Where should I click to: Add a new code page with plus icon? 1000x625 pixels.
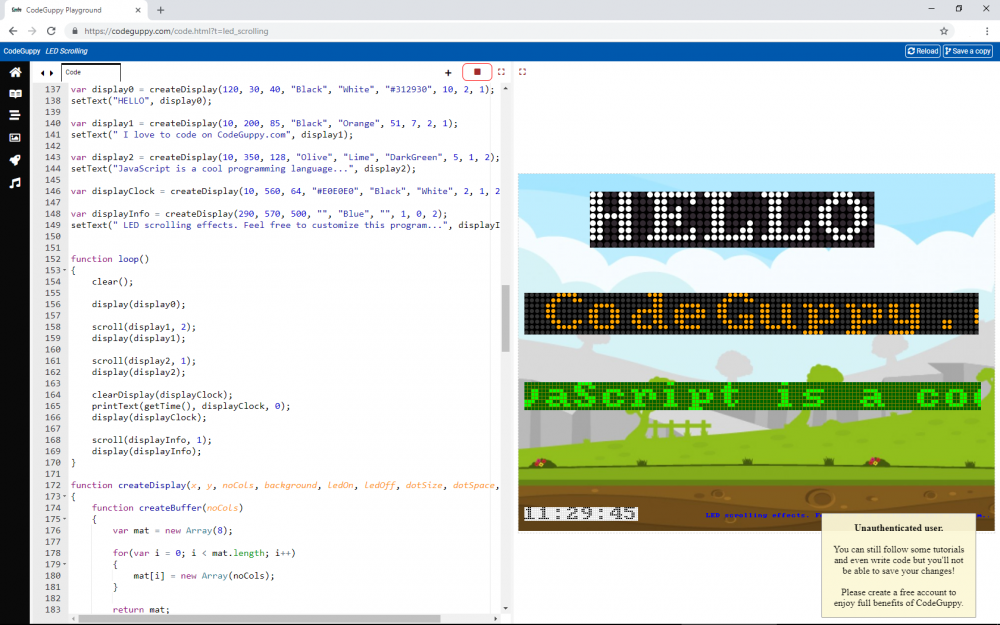pyautogui.click(x=448, y=73)
